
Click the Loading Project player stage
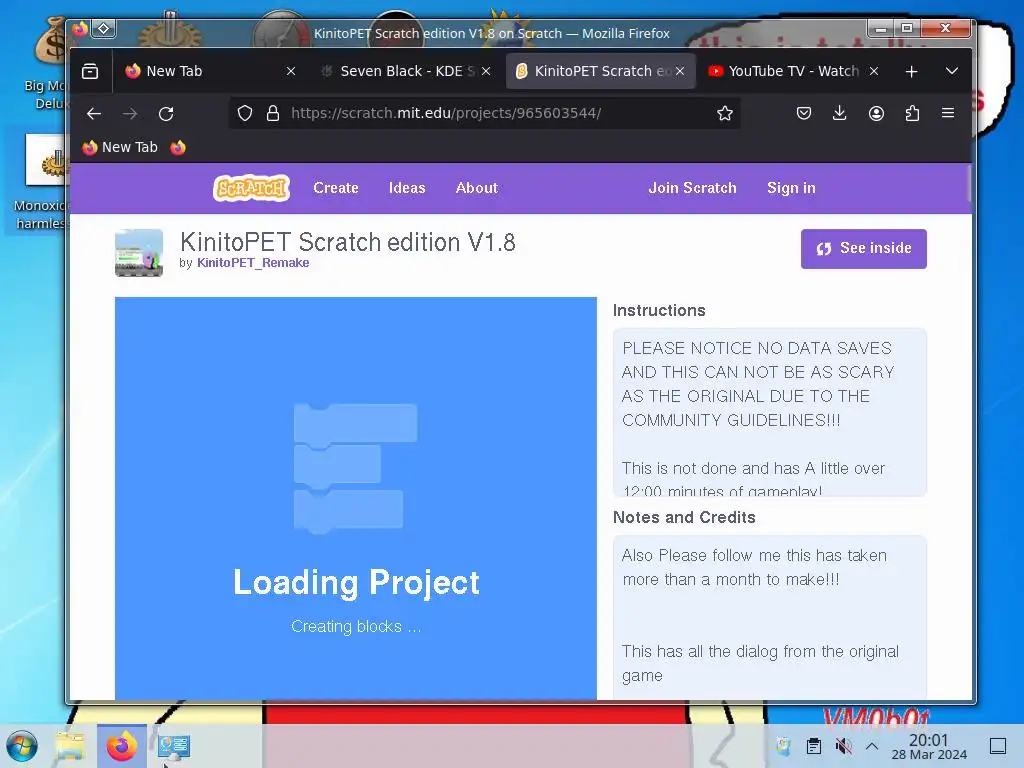coord(356,498)
